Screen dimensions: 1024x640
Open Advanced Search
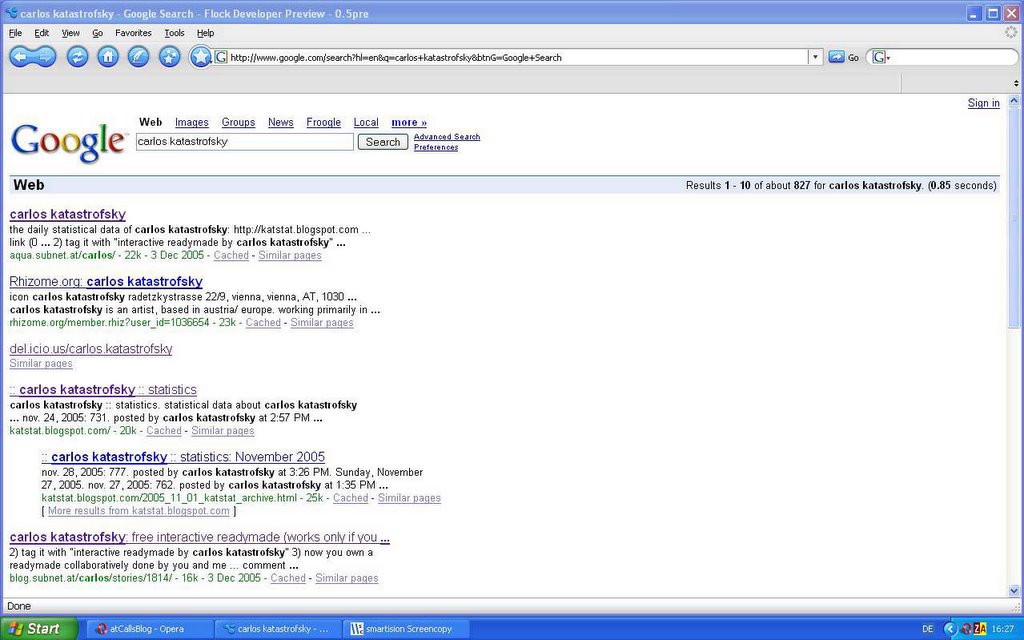tap(447, 136)
